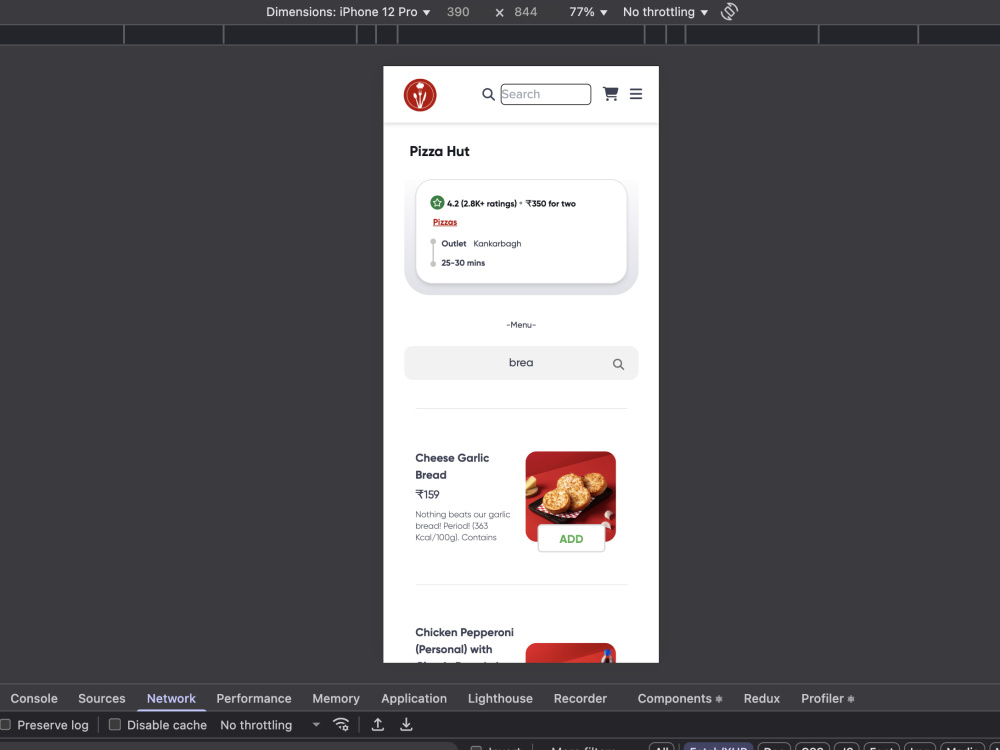Add Cheese Garlic Bread with ADD button
Screen dimensions: 1000x750
pos(571,539)
